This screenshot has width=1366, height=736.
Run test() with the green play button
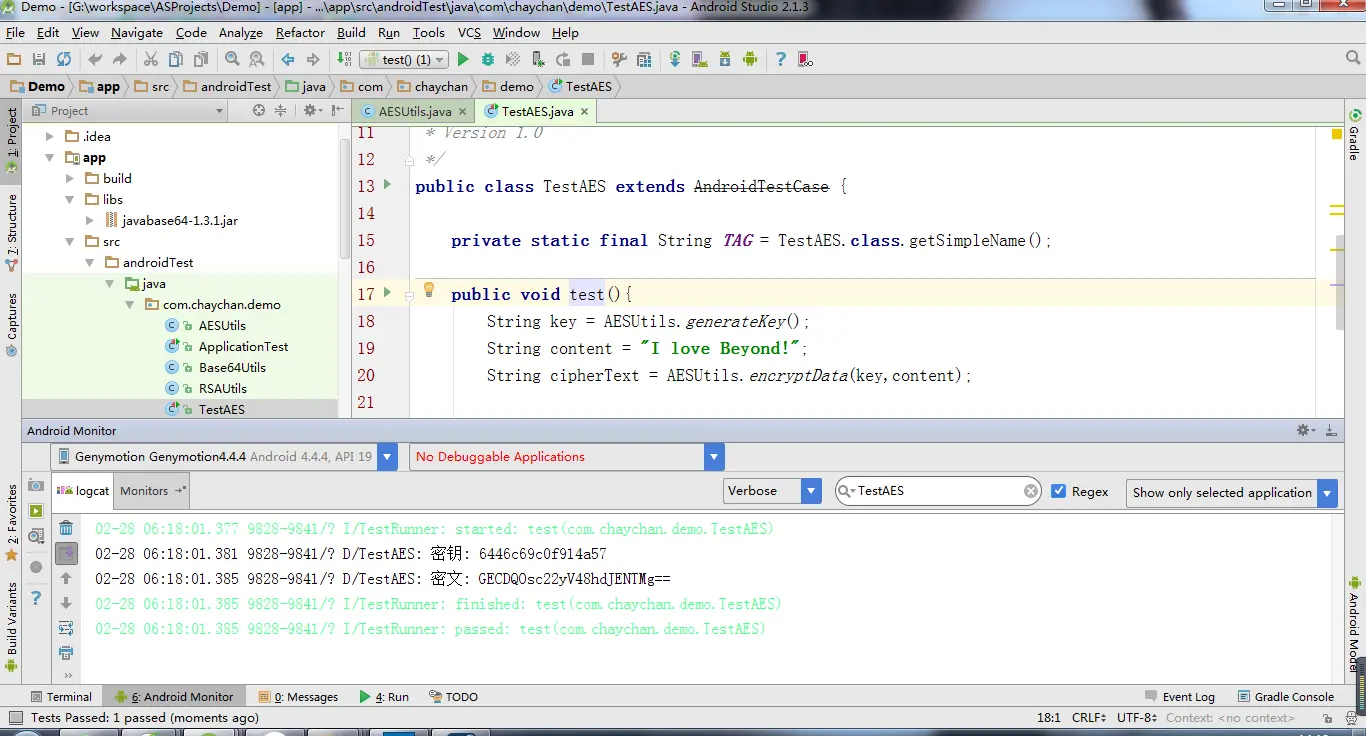pos(462,59)
